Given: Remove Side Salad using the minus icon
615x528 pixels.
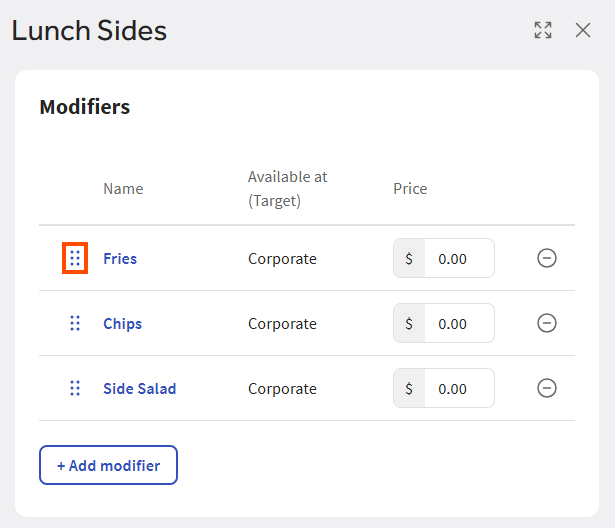Looking at the screenshot, I should (547, 388).
